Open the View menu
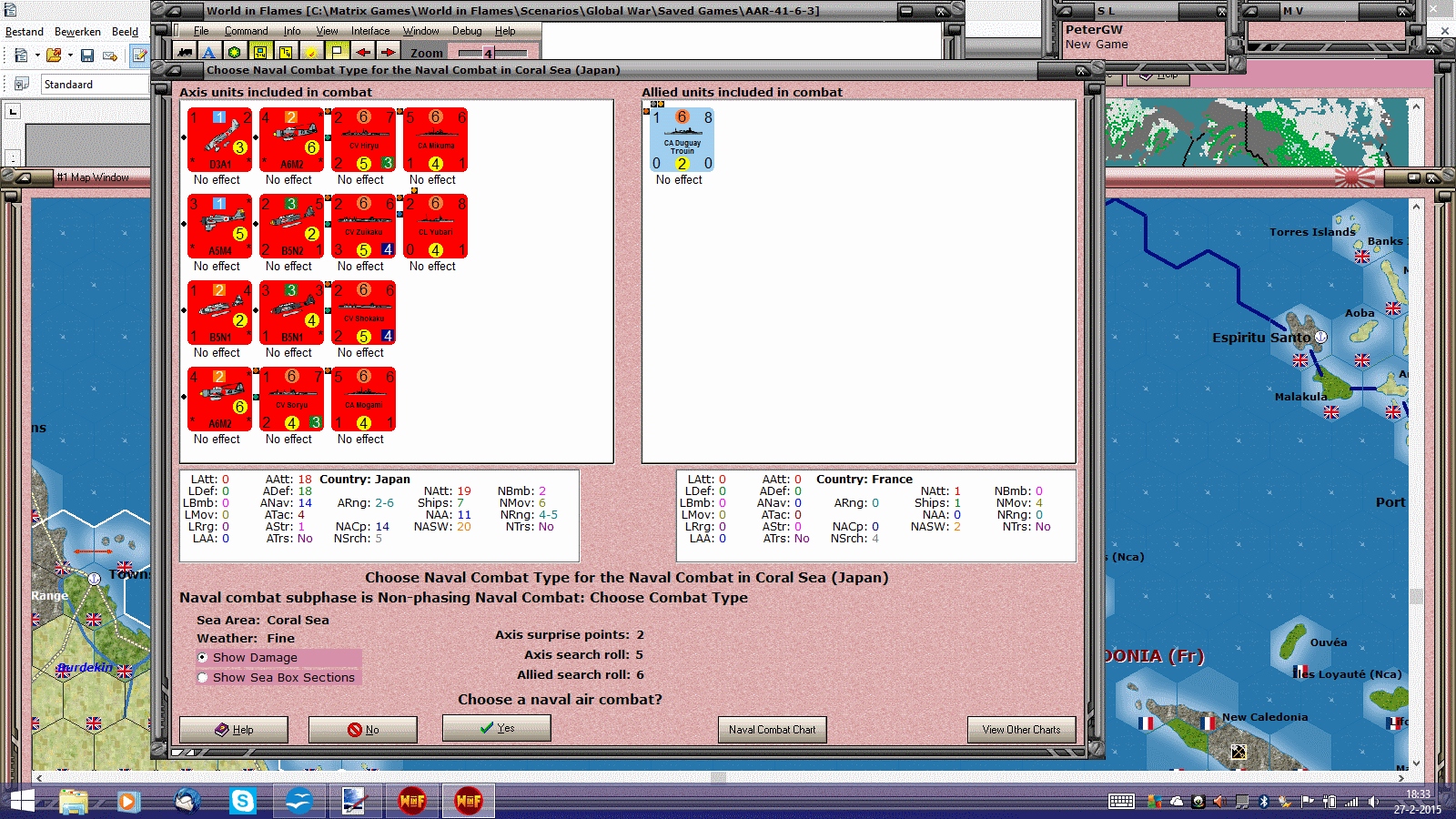1456x819 pixels. 327,31
